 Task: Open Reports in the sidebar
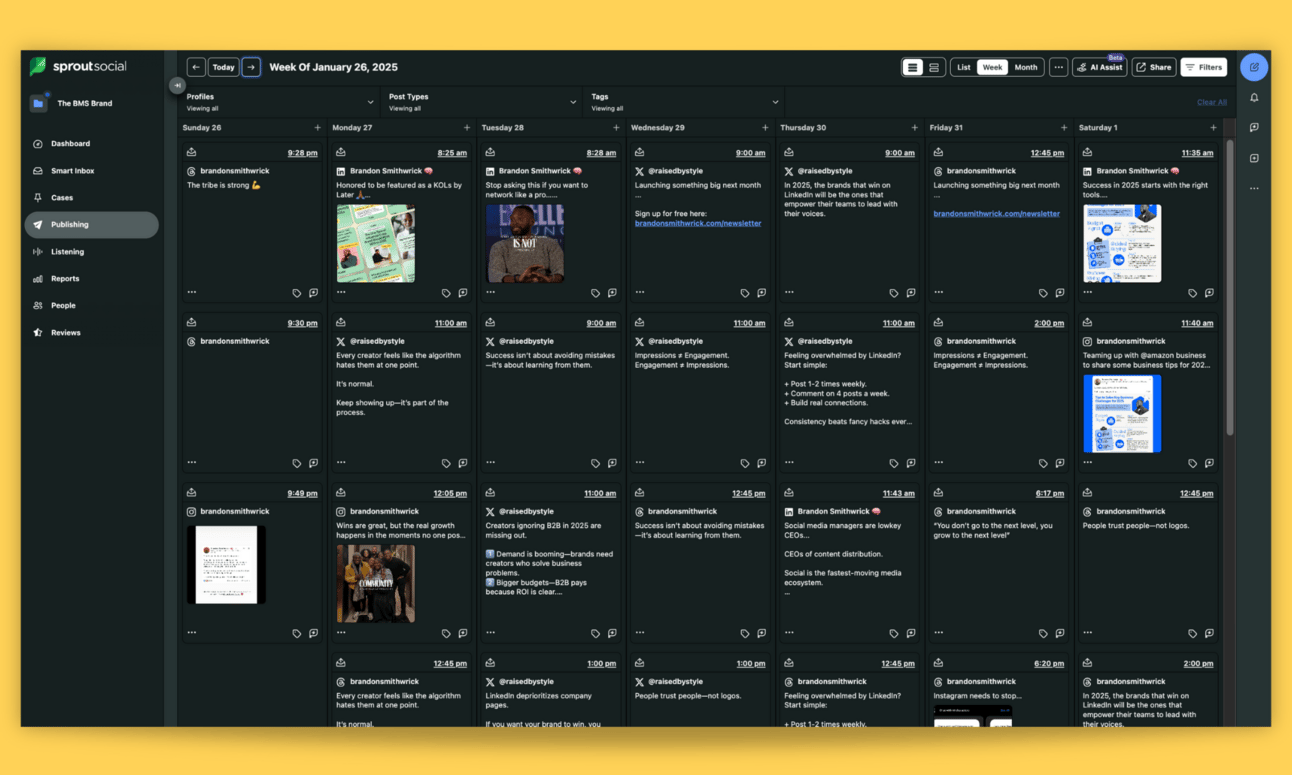91,279
